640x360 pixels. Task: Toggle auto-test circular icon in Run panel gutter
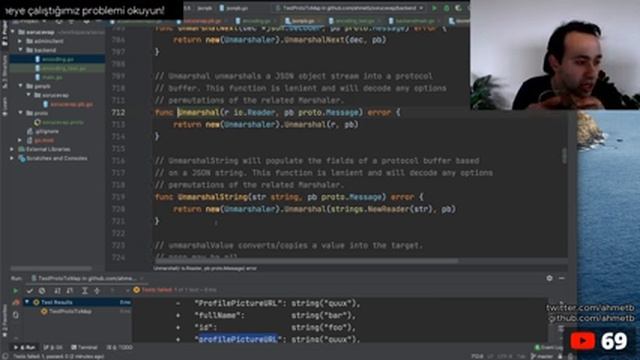click(x=16, y=315)
